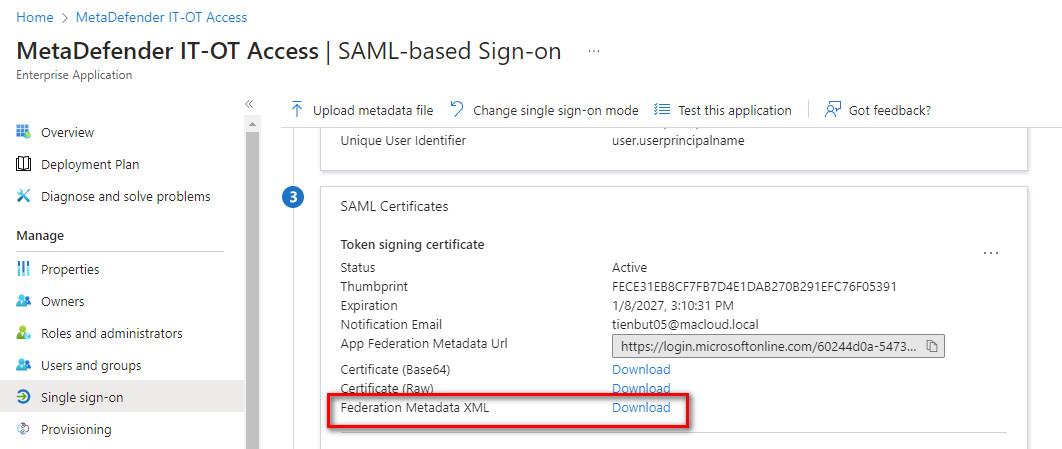Click the Users and groups icon
The height and width of the screenshot is (449, 1062).
24,366
